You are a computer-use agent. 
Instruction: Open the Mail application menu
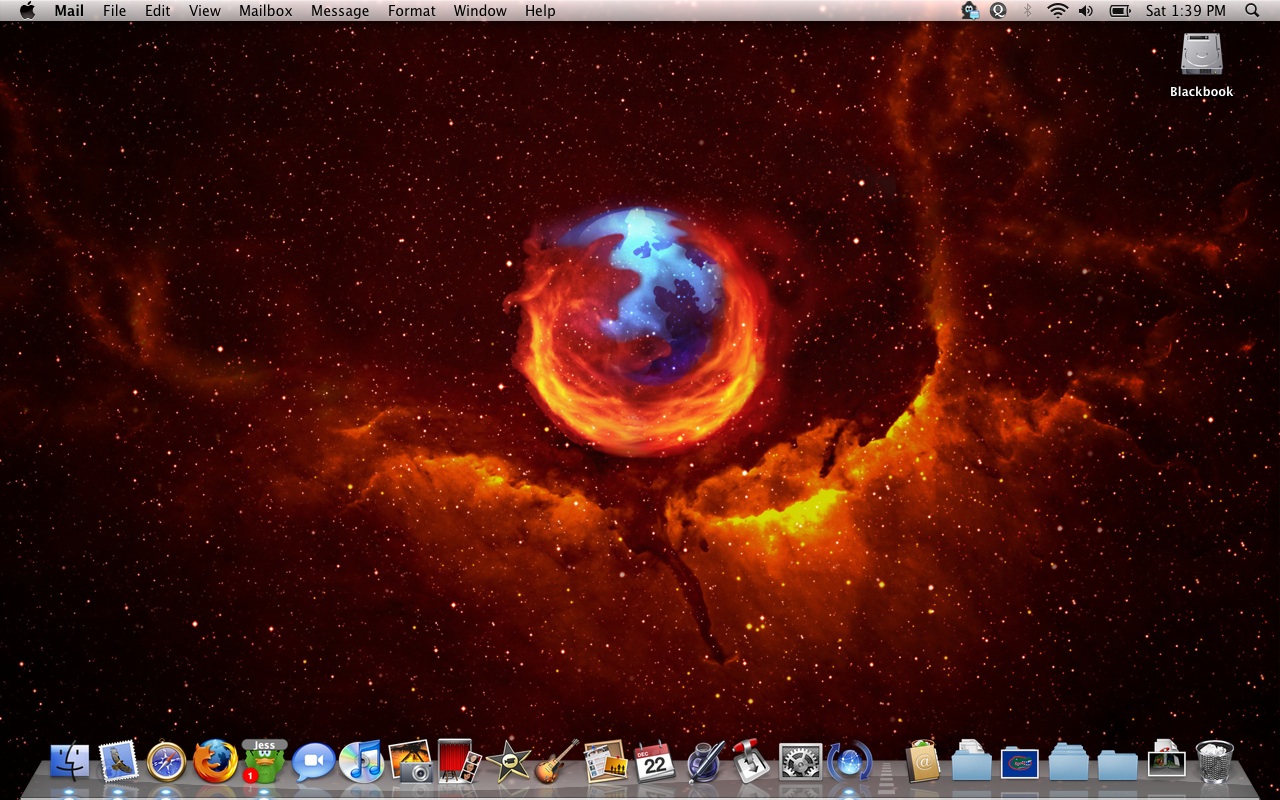click(x=69, y=10)
